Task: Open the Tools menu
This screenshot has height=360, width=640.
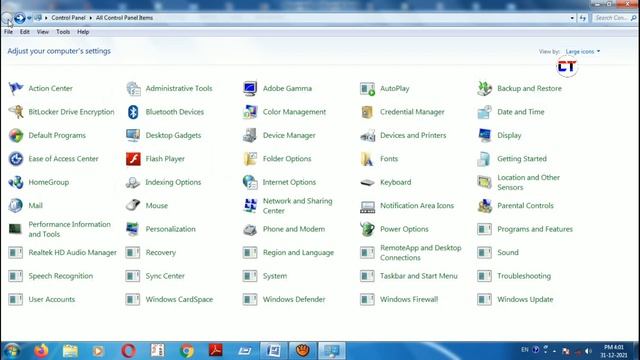Action: point(63,32)
